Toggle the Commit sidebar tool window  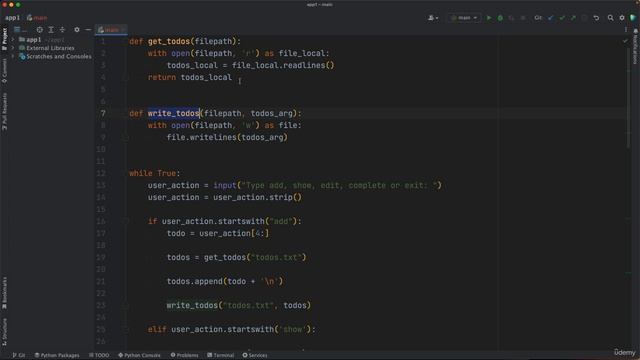(x=4, y=71)
